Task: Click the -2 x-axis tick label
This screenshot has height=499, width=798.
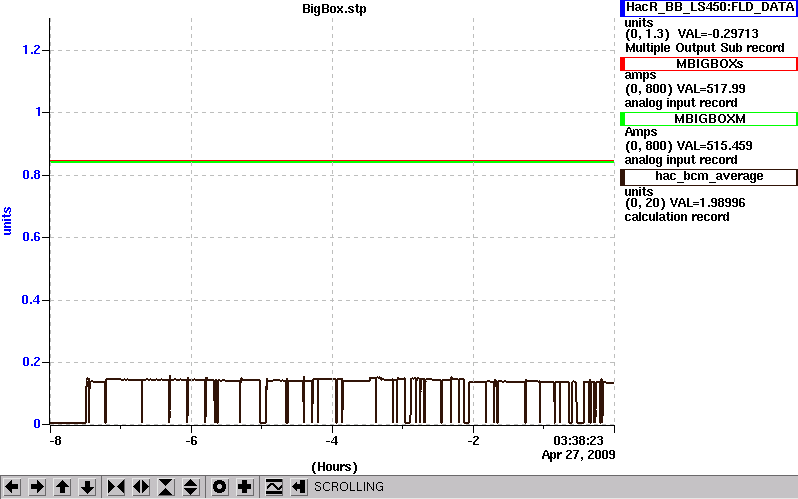Action: [473, 440]
